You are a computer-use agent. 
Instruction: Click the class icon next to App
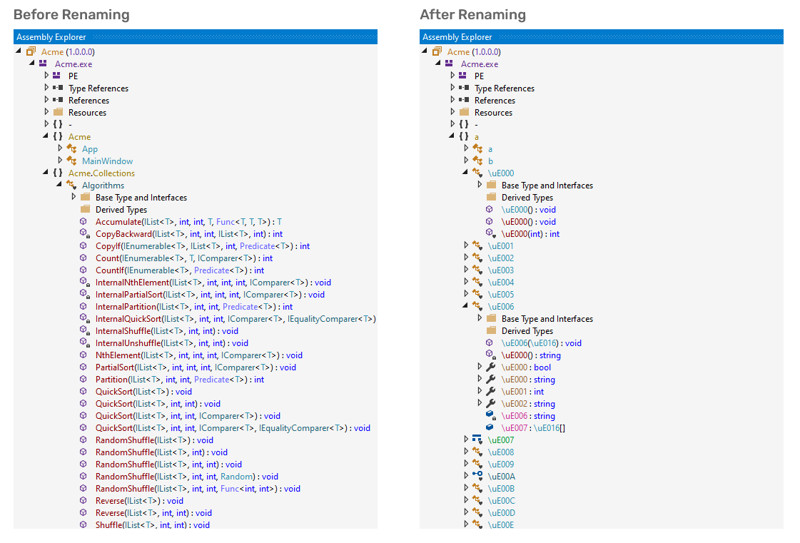(x=71, y=149)
